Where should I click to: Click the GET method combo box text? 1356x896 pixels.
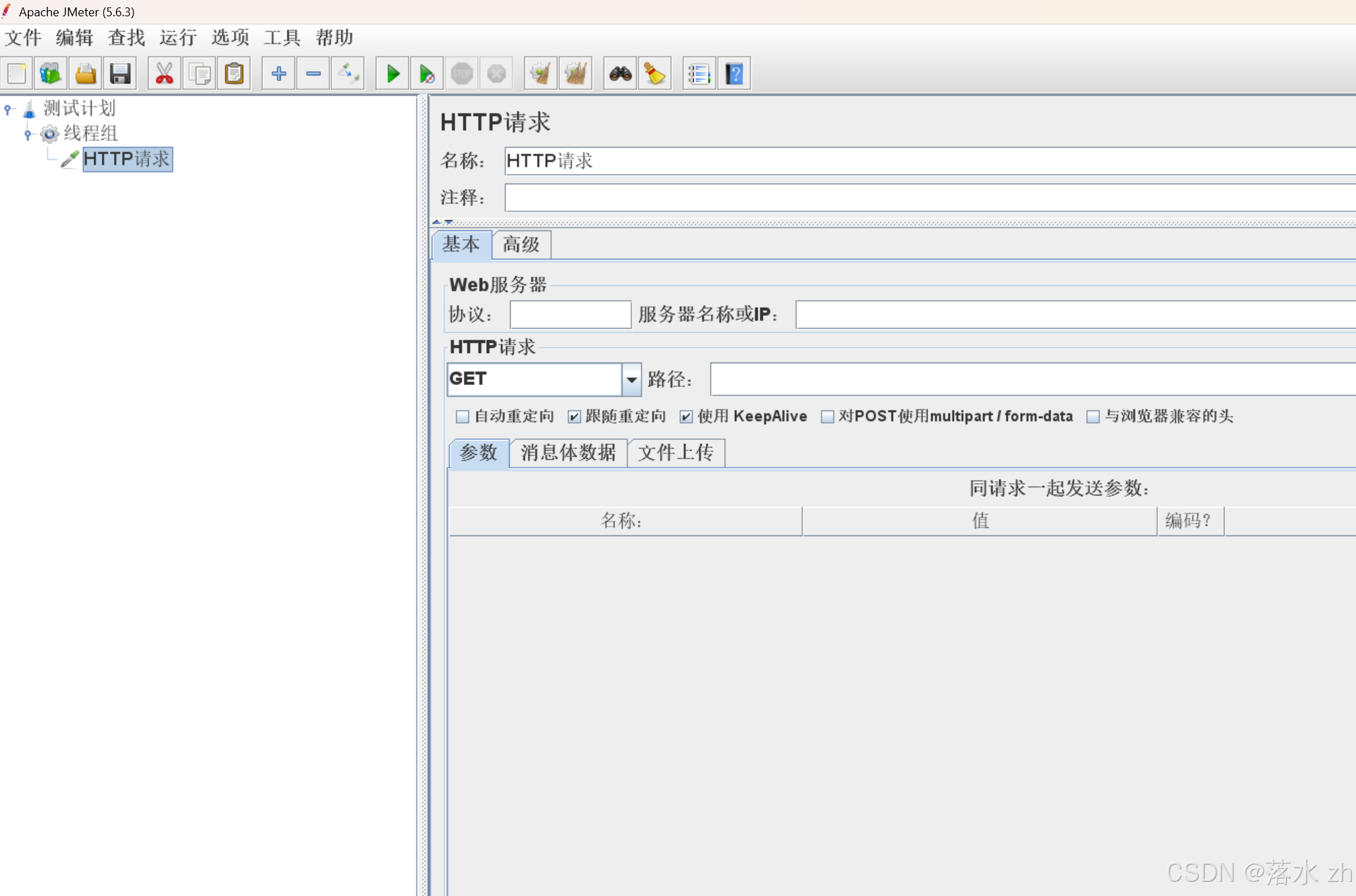tap(534, 380)
